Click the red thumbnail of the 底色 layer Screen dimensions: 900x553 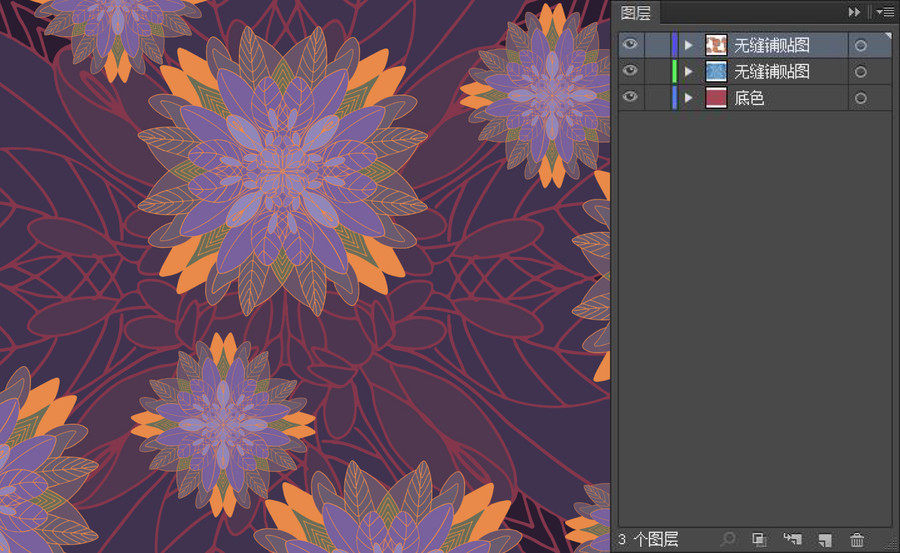click(x=716, y=98)
